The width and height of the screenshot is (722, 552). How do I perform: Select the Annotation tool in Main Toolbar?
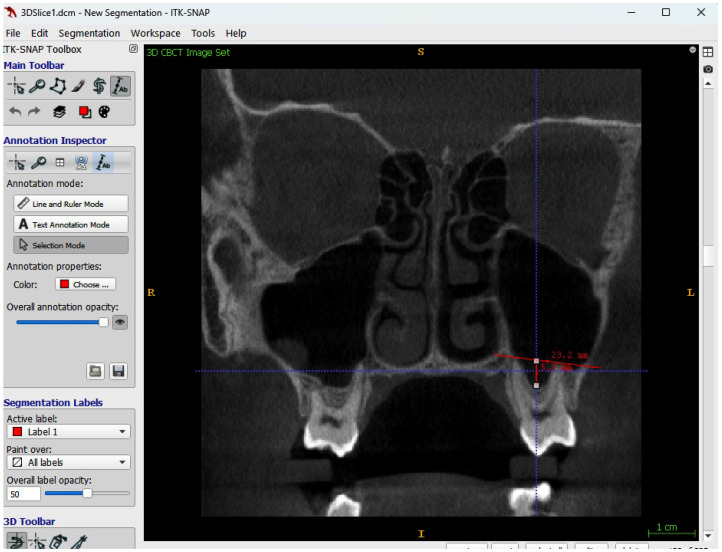pos(120,86)
